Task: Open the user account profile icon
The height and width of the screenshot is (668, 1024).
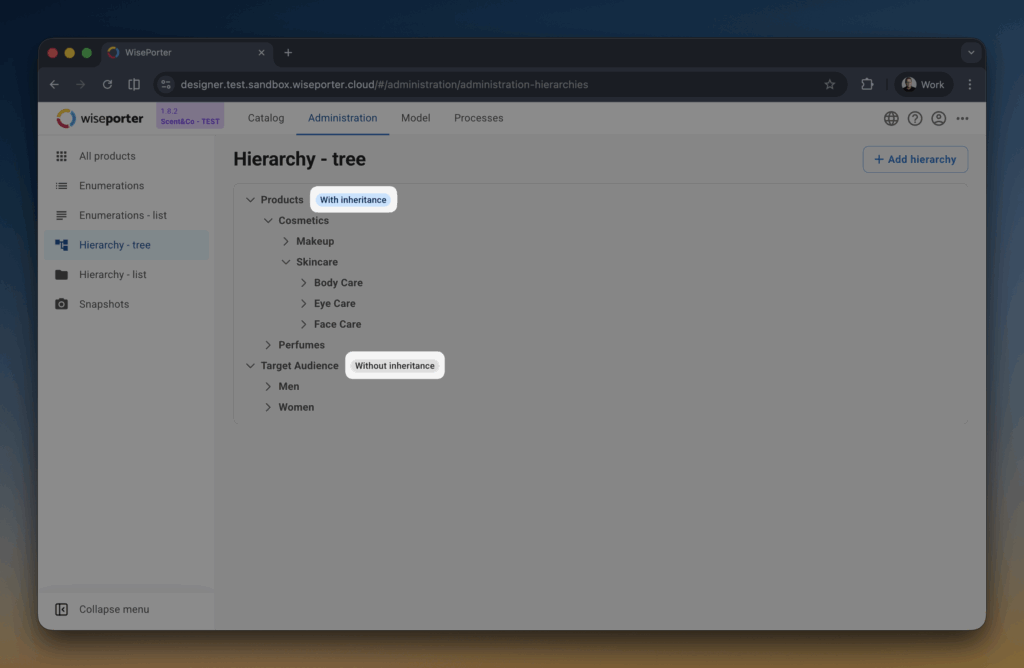Action: [938, 118]
